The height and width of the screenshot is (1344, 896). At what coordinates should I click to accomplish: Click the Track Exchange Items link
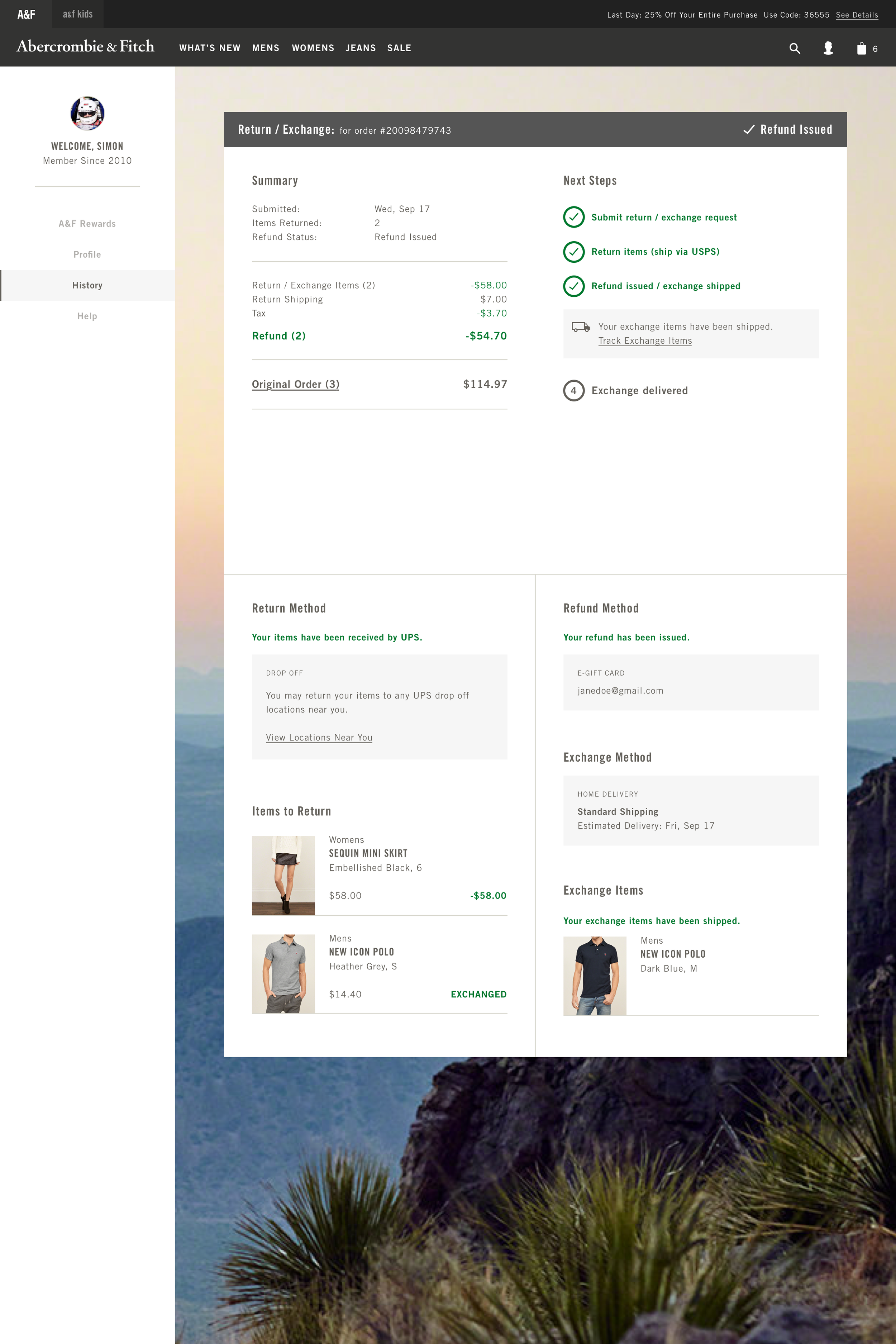click(x=644, y=341)
